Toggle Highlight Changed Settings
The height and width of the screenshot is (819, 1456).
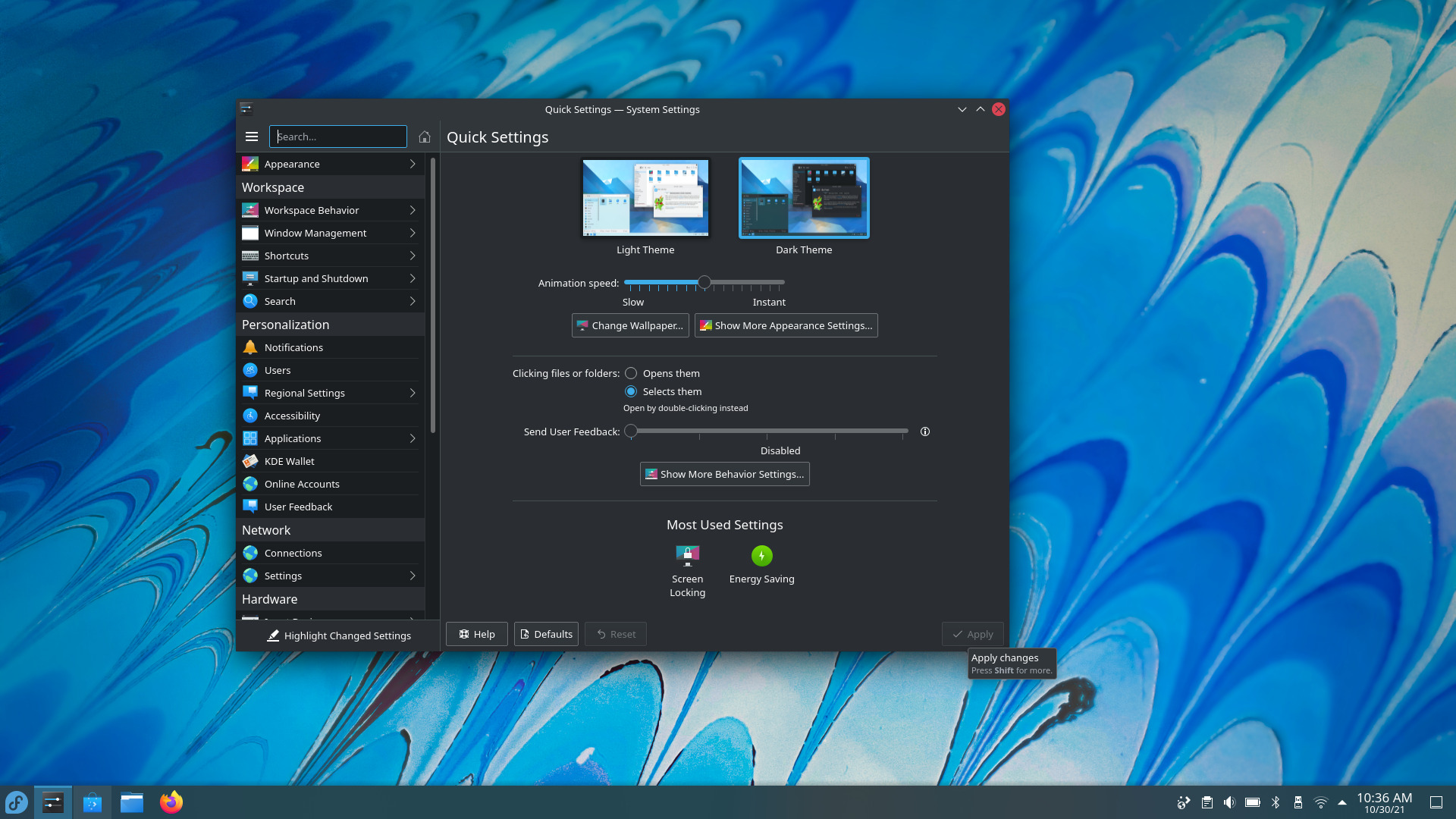coord(338,635)
